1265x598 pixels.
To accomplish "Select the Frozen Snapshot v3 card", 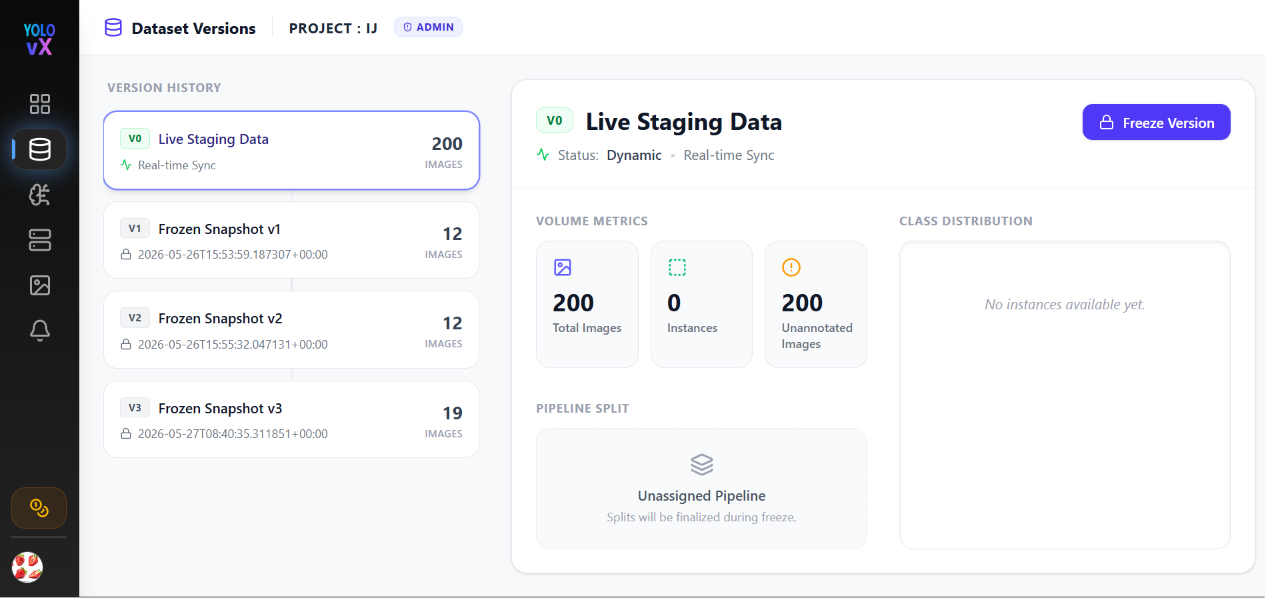I will [x=291, y=419].
